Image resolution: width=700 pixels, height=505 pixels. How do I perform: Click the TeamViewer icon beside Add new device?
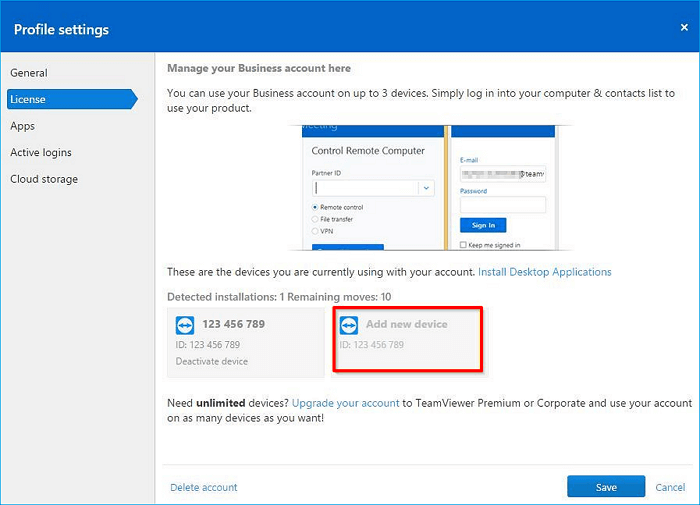click(x=349, y=326)
